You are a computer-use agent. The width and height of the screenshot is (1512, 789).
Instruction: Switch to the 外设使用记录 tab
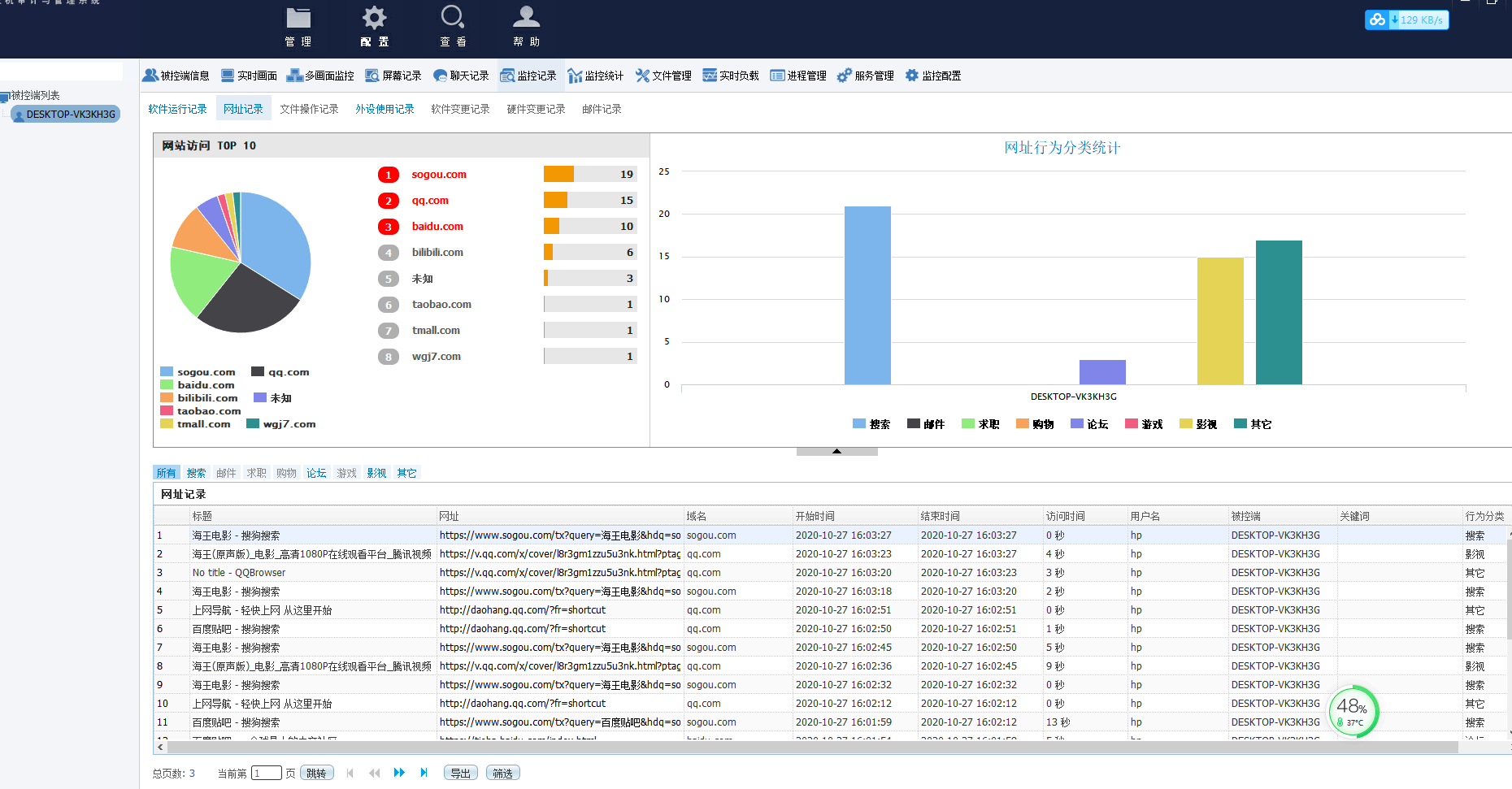click(385, 109)
